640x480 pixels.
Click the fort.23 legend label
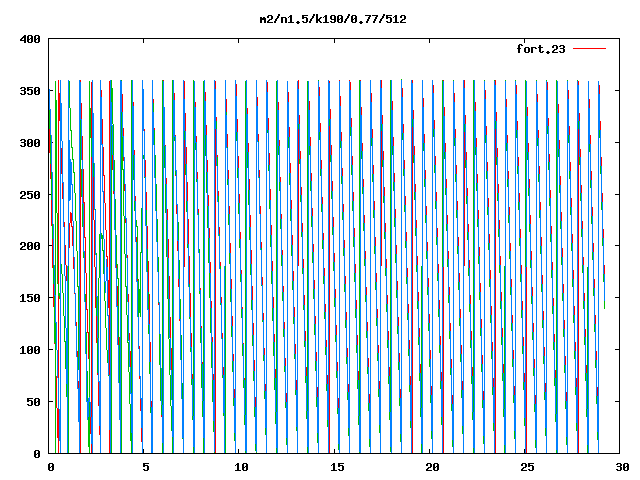coord(541,49)
